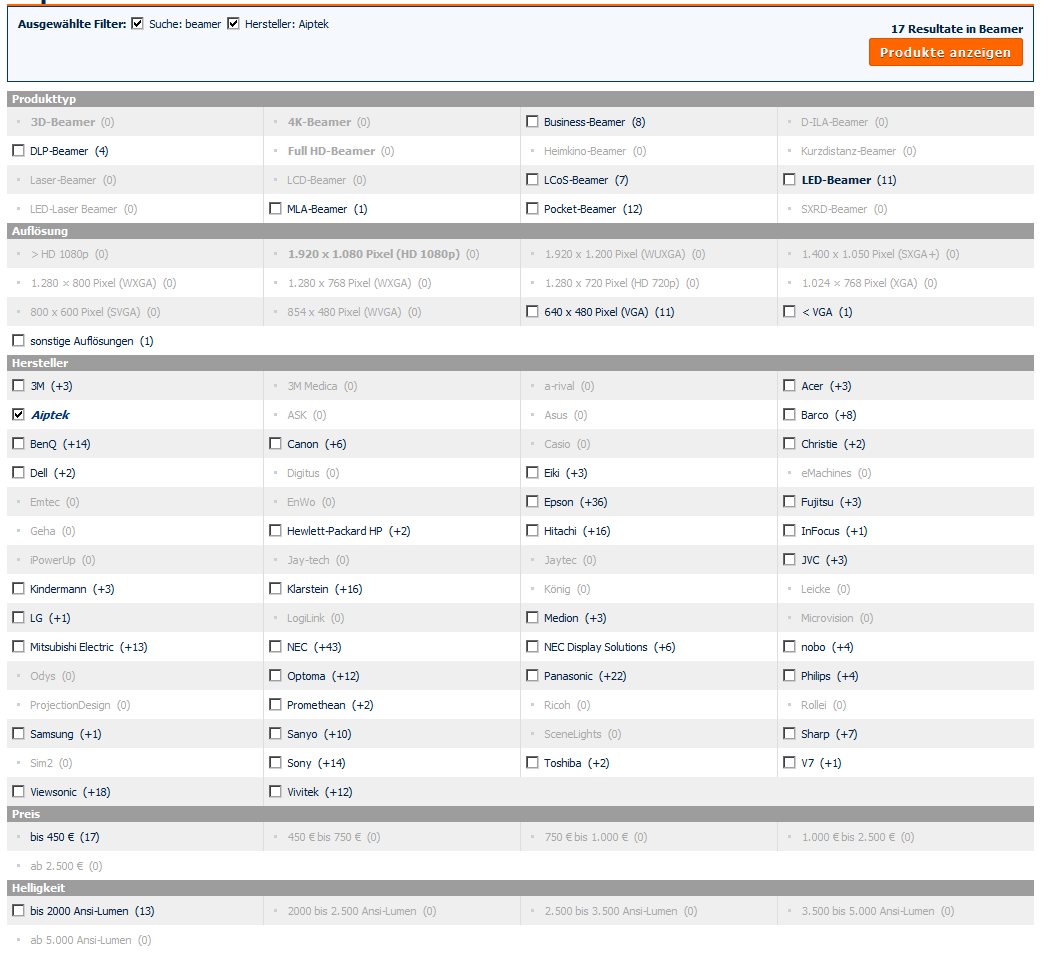Remove the 'Hersteller: Aiptek' selected filter
The height and width of the screenshot is (953, 1048).
tap(233, 24)
